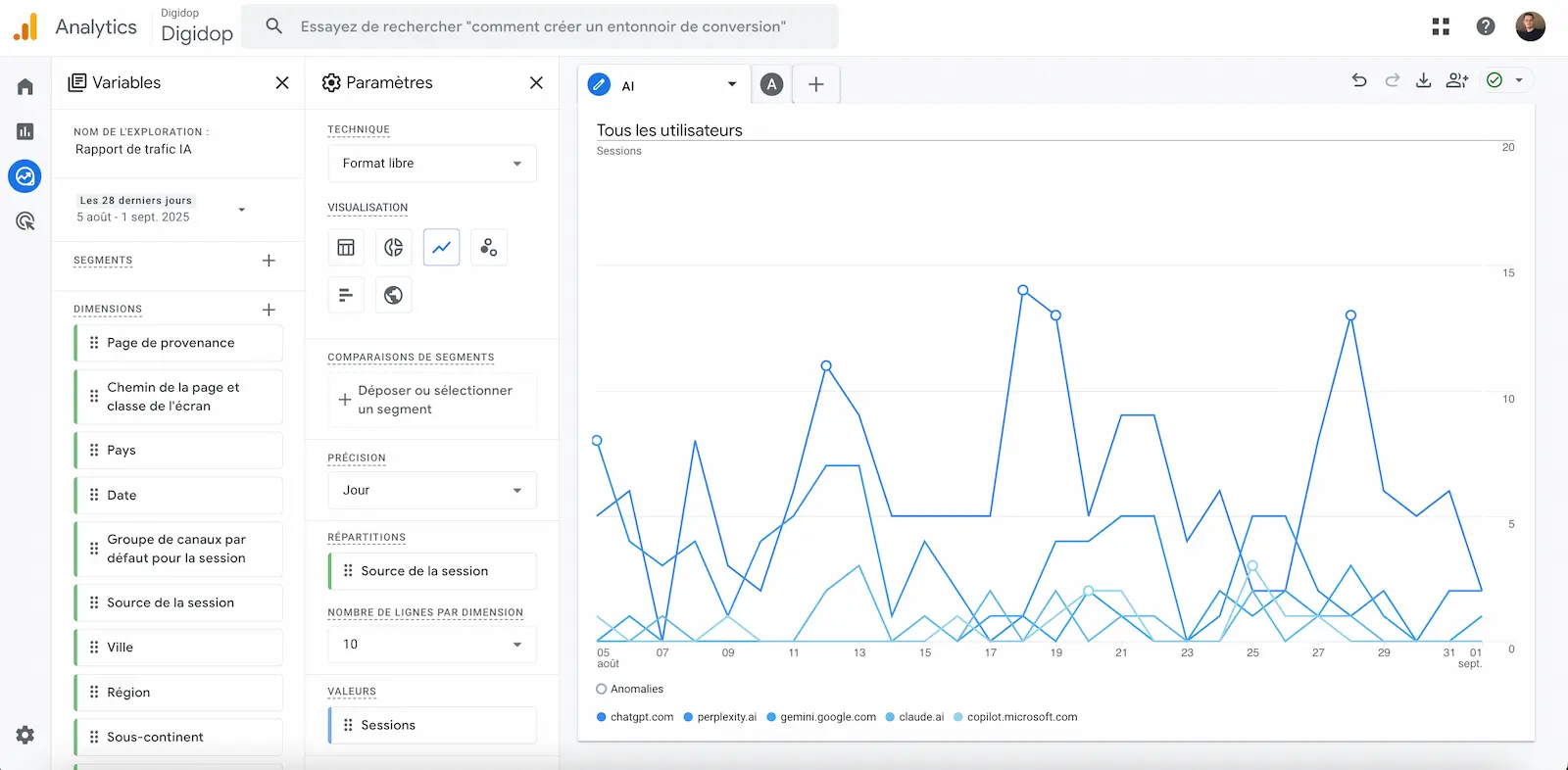Open the Advertising cursor icon
The image size is (1568, 770).
point(25,221)
